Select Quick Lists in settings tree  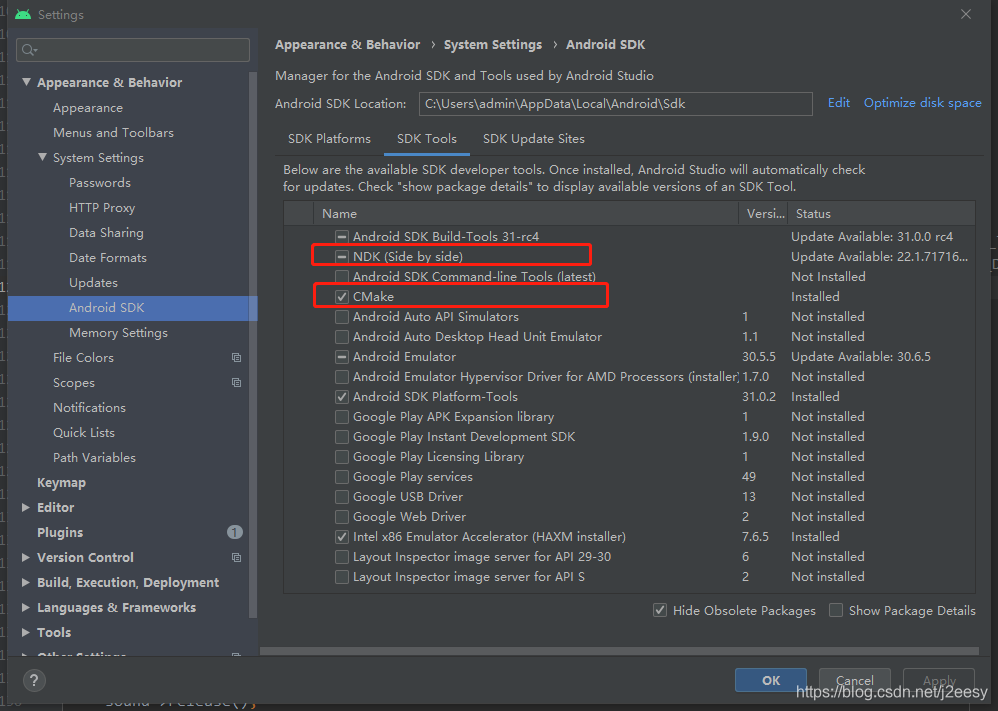tap(84, 432)
